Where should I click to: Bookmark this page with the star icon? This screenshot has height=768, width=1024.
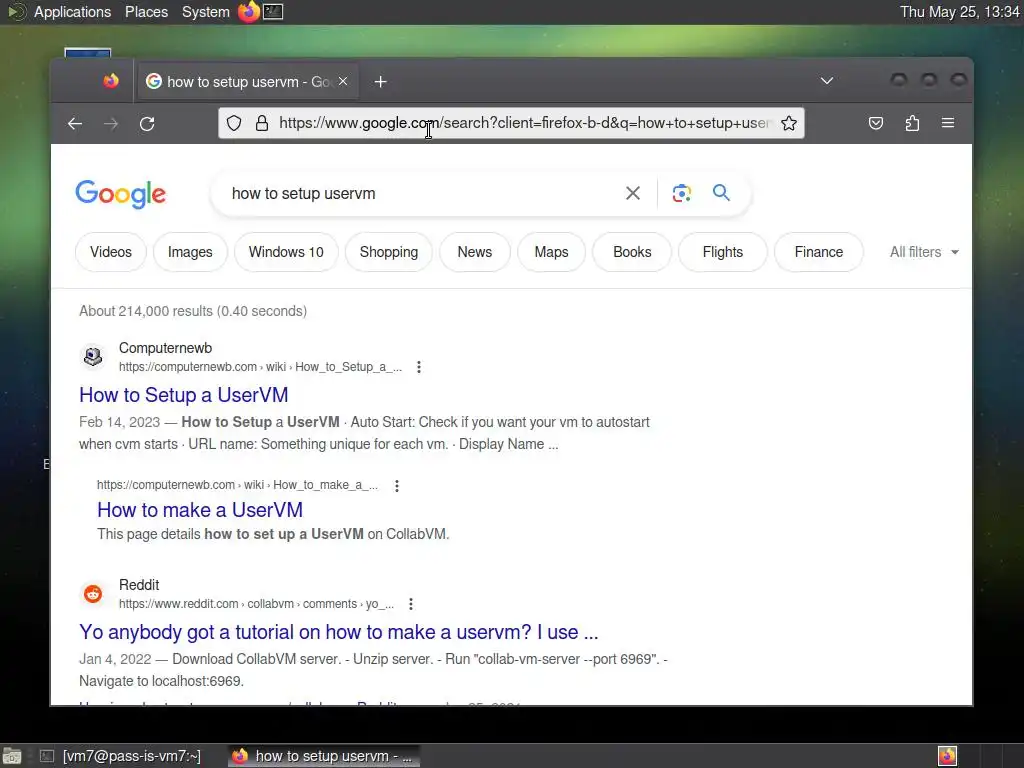pos(789,123)
